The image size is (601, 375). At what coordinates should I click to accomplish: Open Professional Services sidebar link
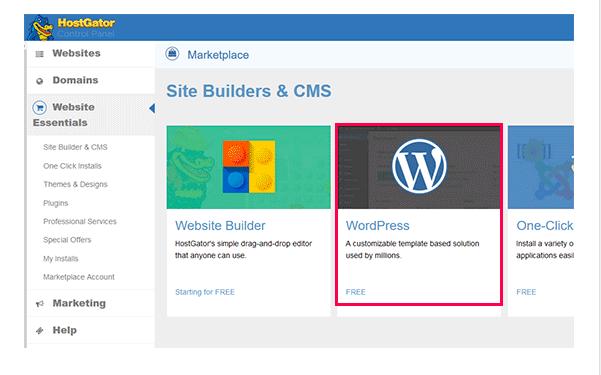[x=80, y=222]
